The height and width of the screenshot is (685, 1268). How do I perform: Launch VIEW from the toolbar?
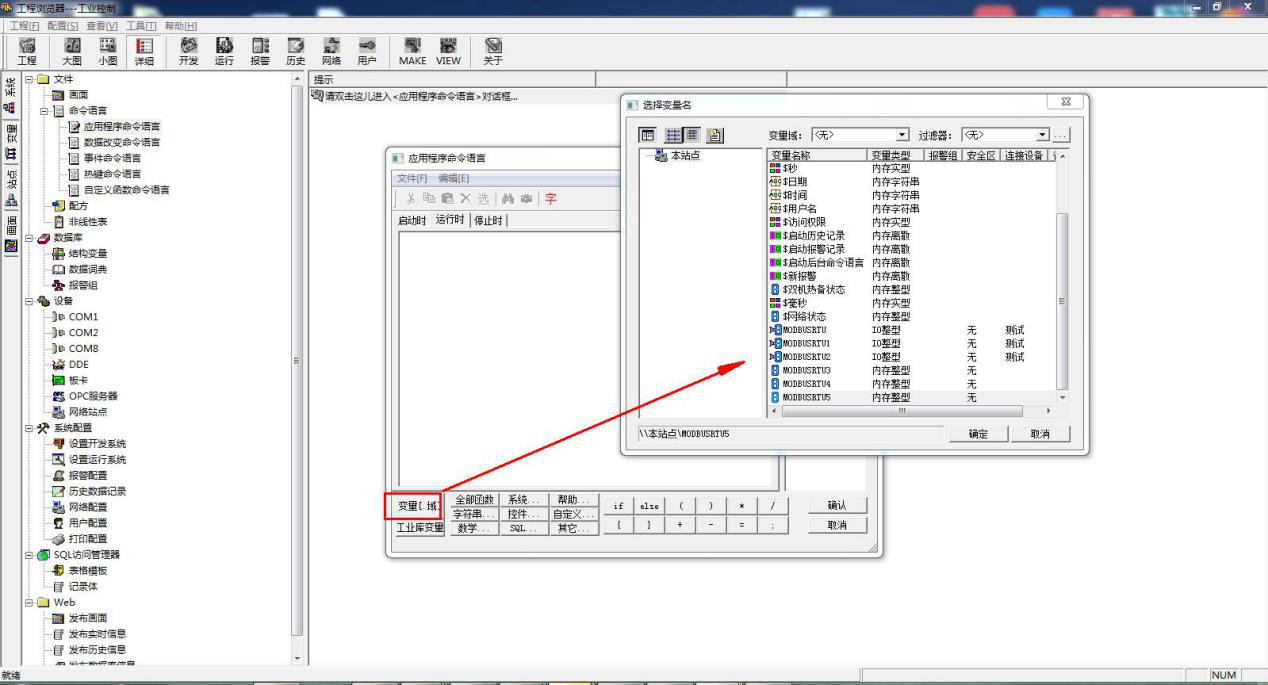click(449, 51)
